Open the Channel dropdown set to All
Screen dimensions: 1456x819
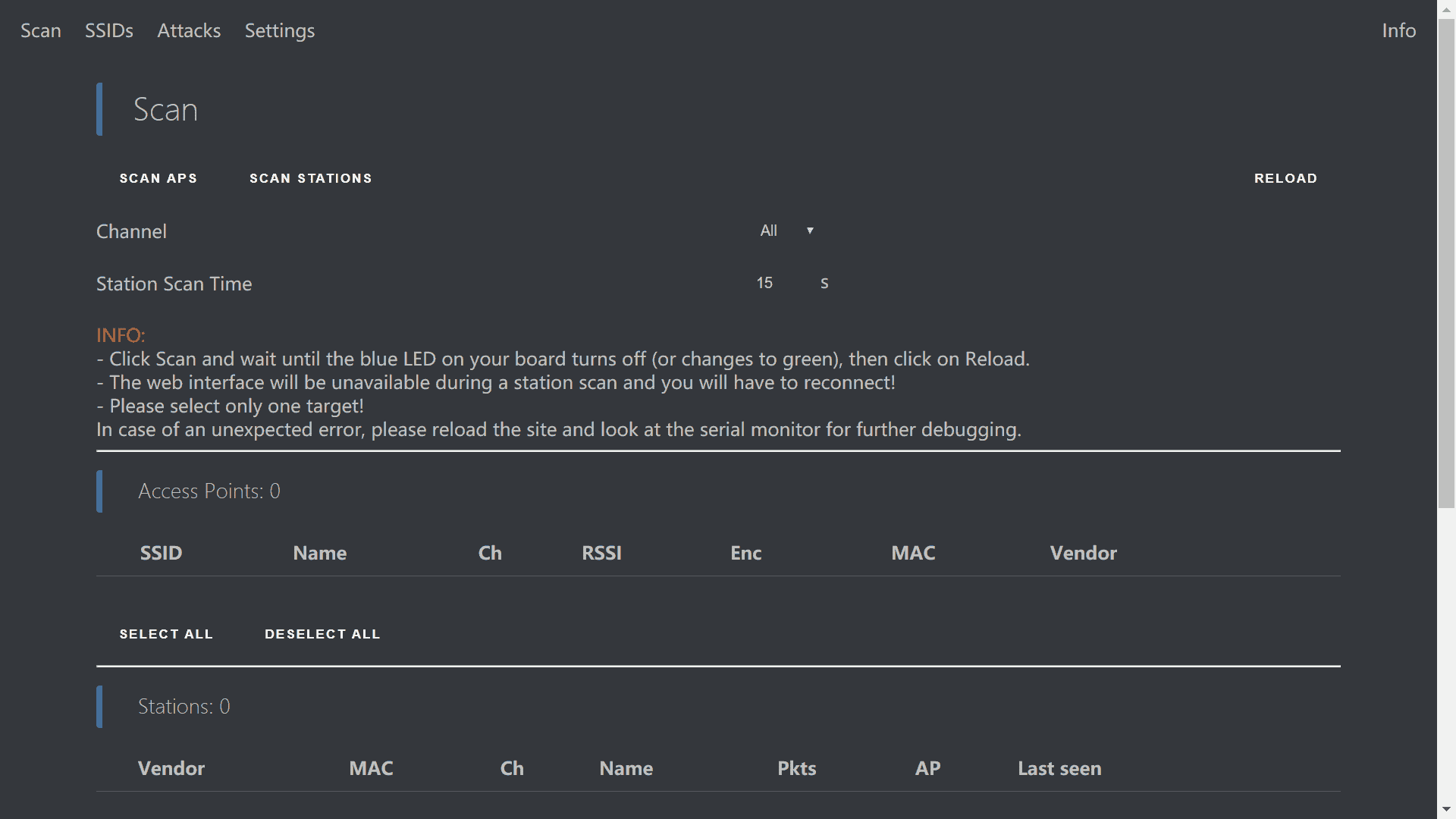[x=785, y=231]
